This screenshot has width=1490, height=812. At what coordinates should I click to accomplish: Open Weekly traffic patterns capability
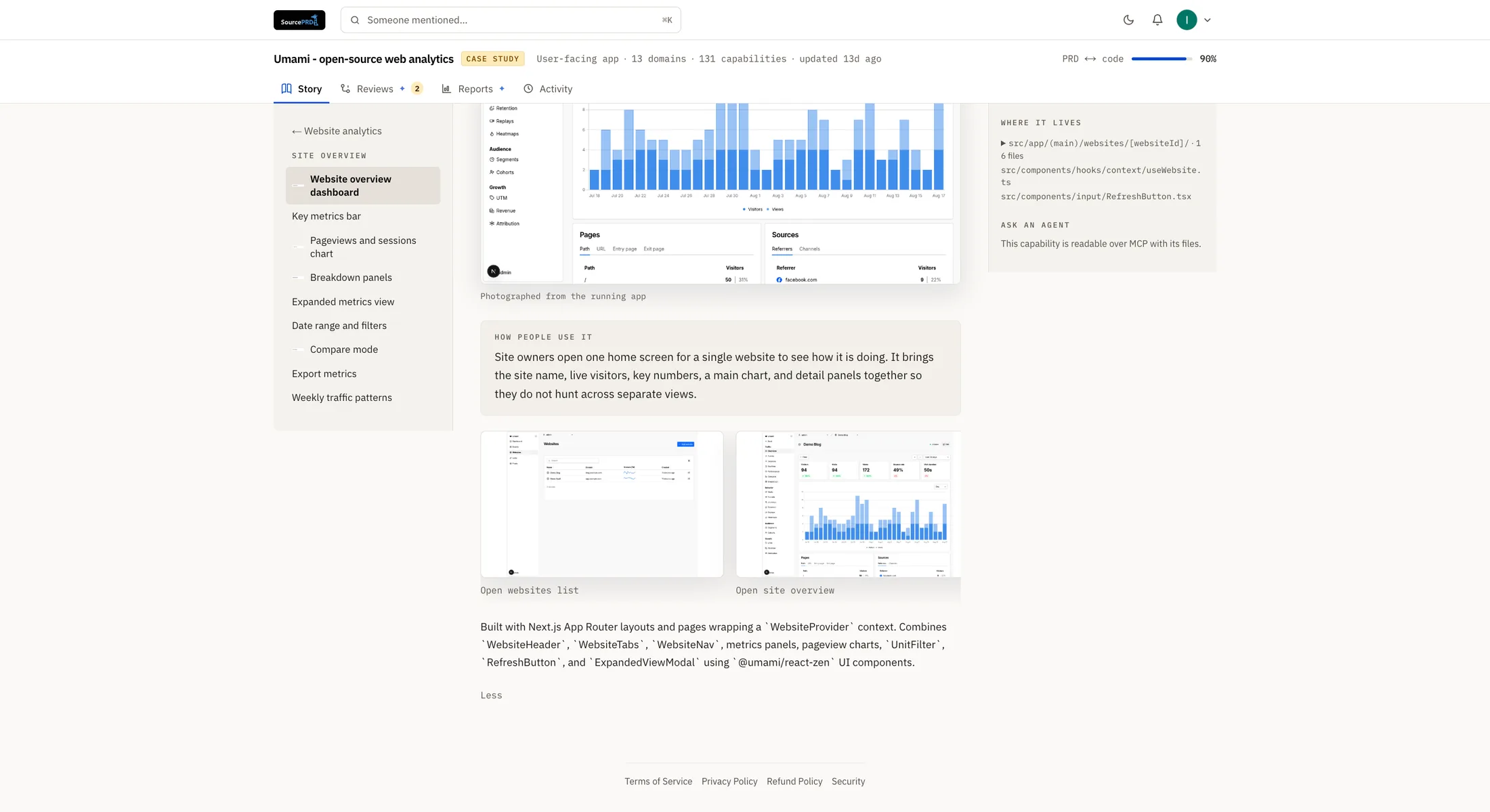pyautogui.click(x=342, y=398)
